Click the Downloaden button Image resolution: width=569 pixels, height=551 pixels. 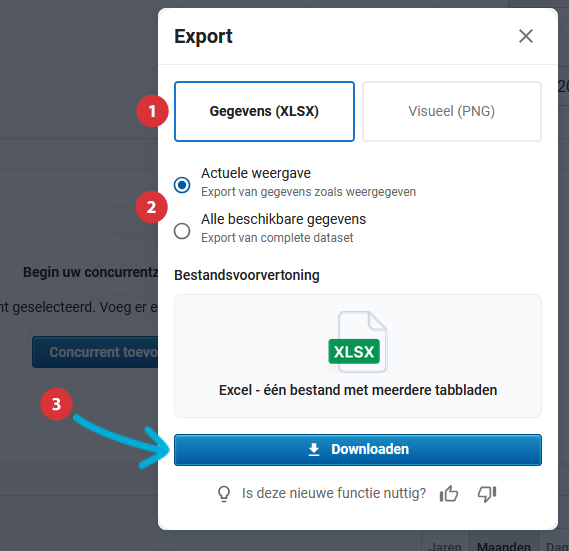(358, 450)
